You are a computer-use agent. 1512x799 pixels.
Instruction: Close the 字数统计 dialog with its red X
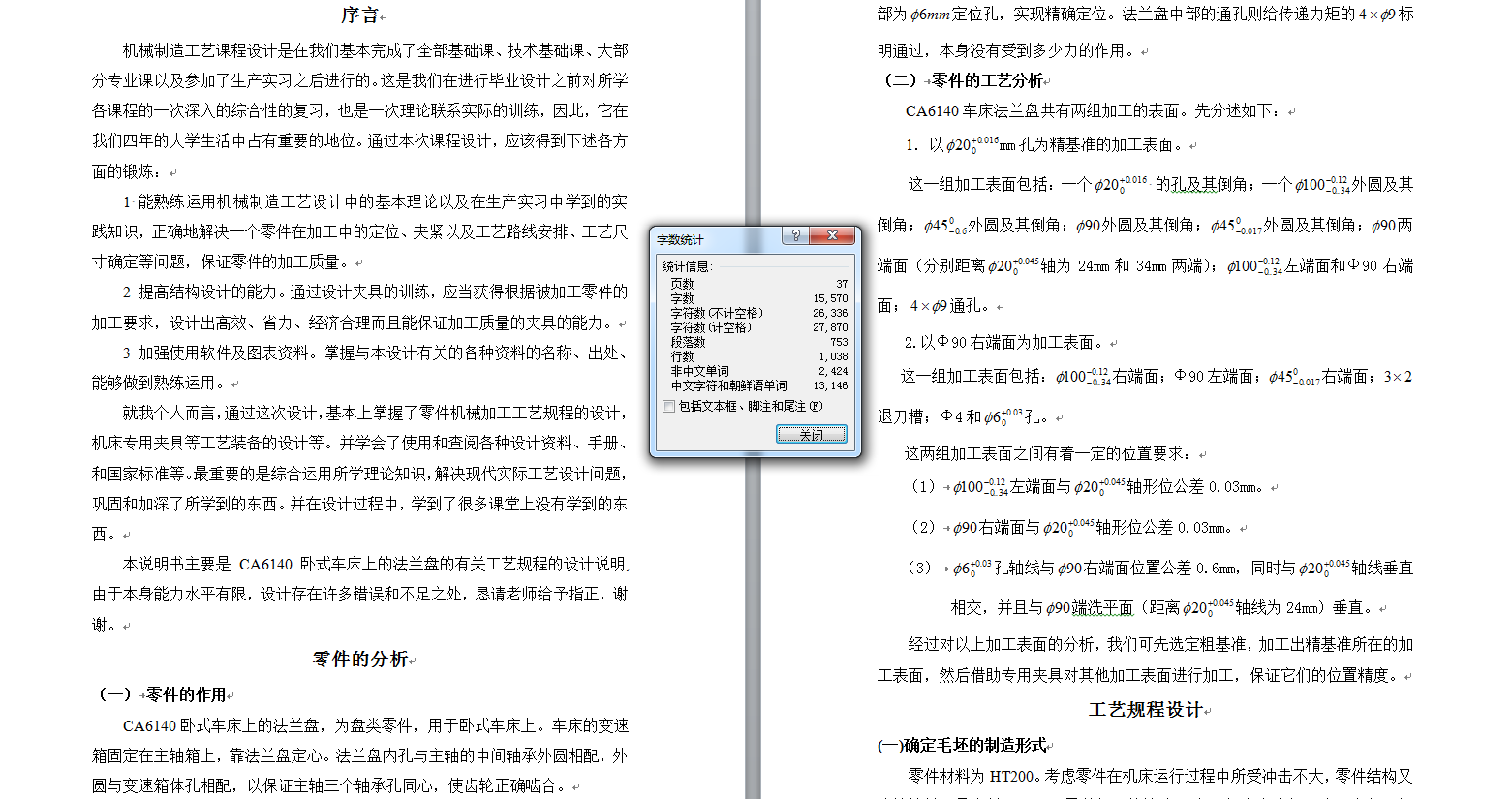click(x=832, y=235)
